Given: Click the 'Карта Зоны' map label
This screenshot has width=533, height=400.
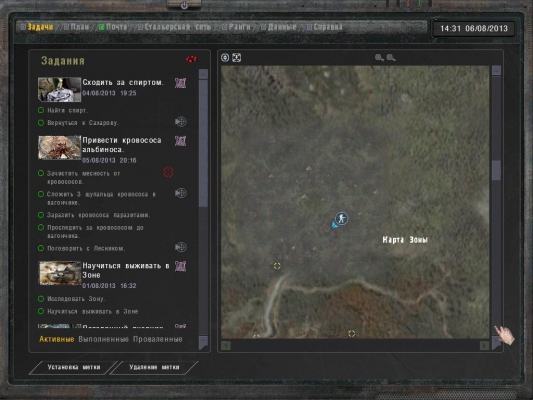Looking at the screenshot, I should (405, 240).
